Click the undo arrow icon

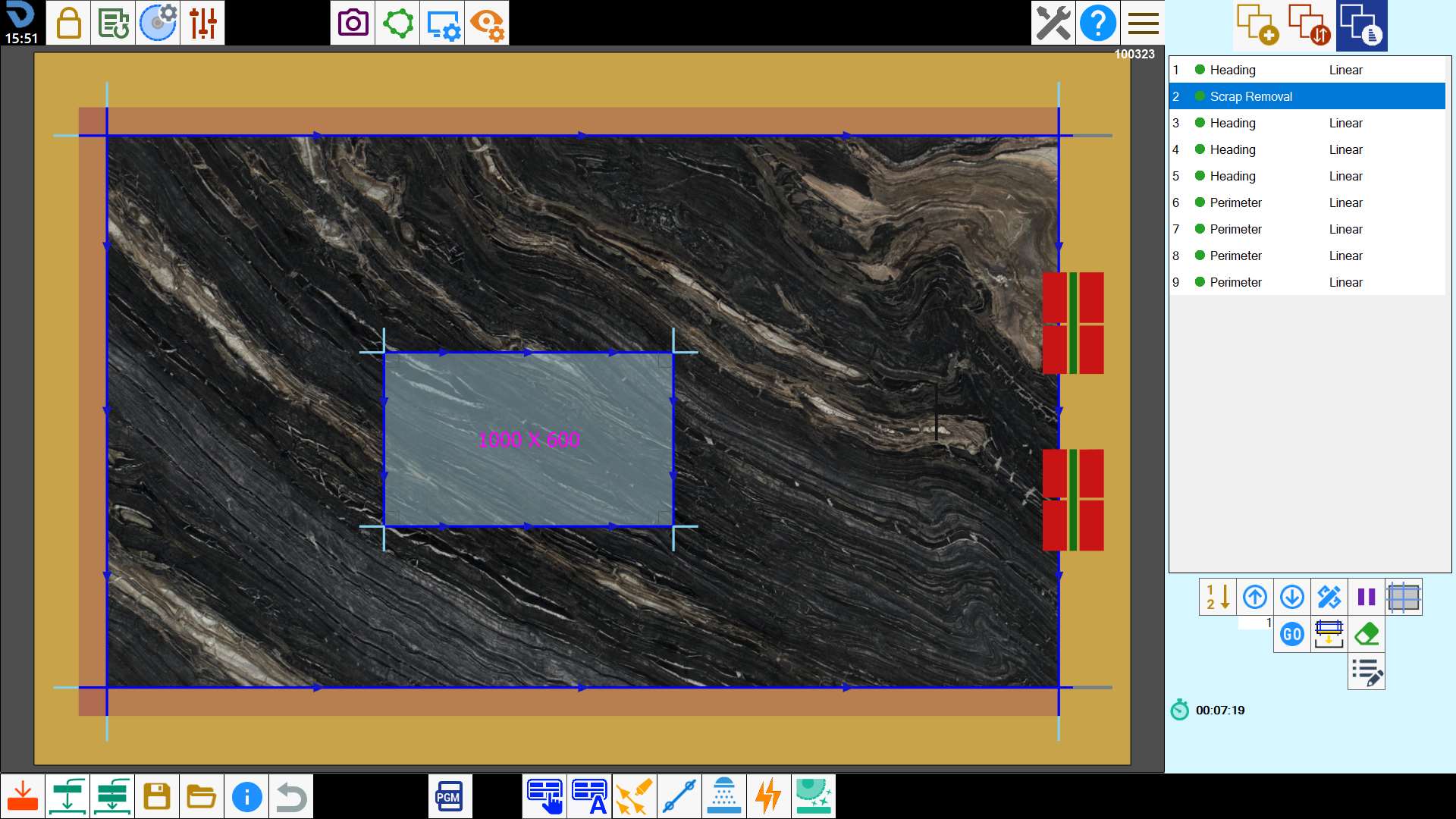pyautogui.click(x=291, y=796)
